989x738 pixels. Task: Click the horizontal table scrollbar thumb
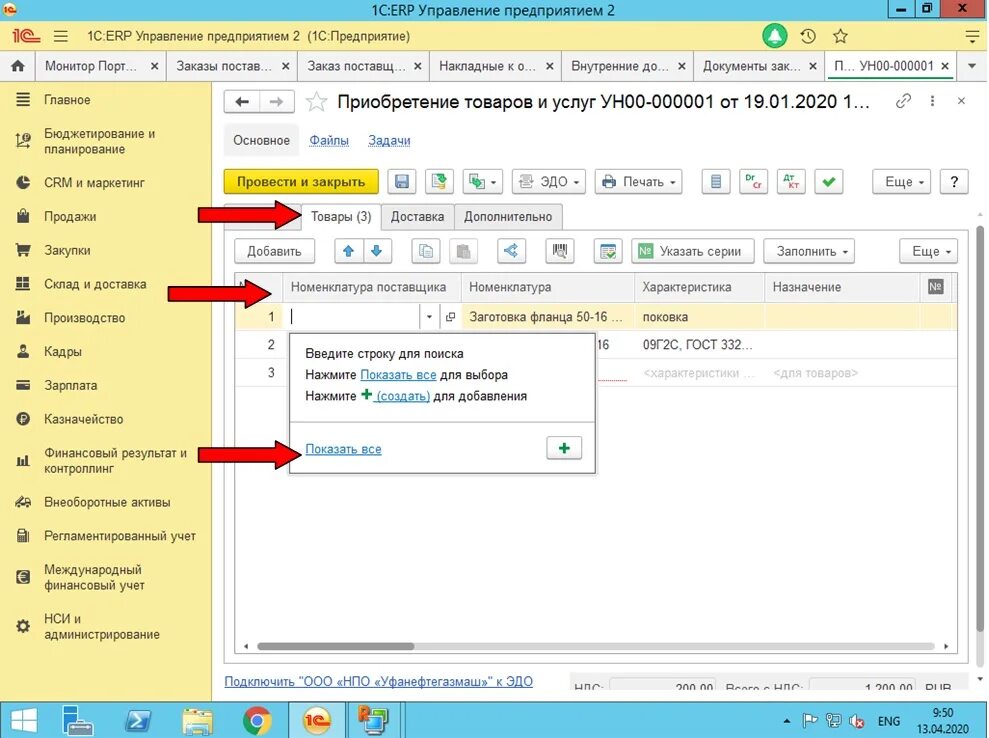[336, 647]
